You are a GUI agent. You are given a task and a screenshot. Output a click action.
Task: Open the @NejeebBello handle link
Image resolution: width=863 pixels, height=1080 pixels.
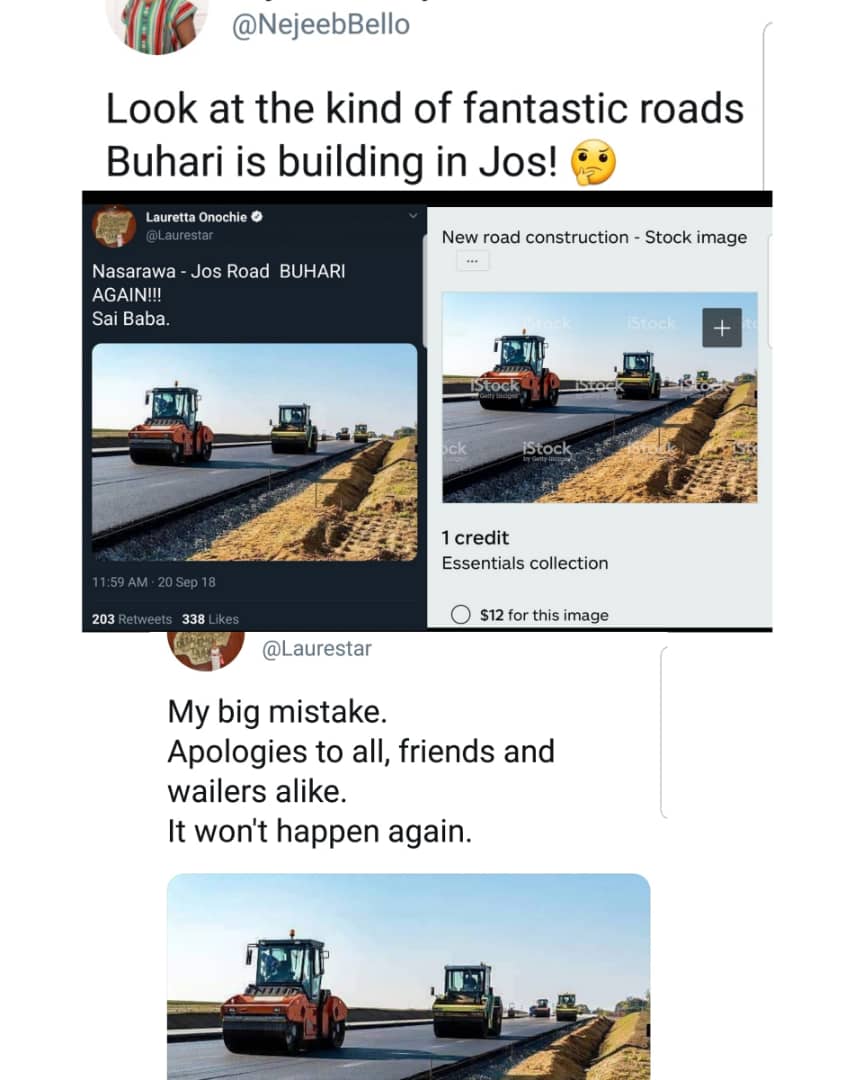(x=321, y=25)
